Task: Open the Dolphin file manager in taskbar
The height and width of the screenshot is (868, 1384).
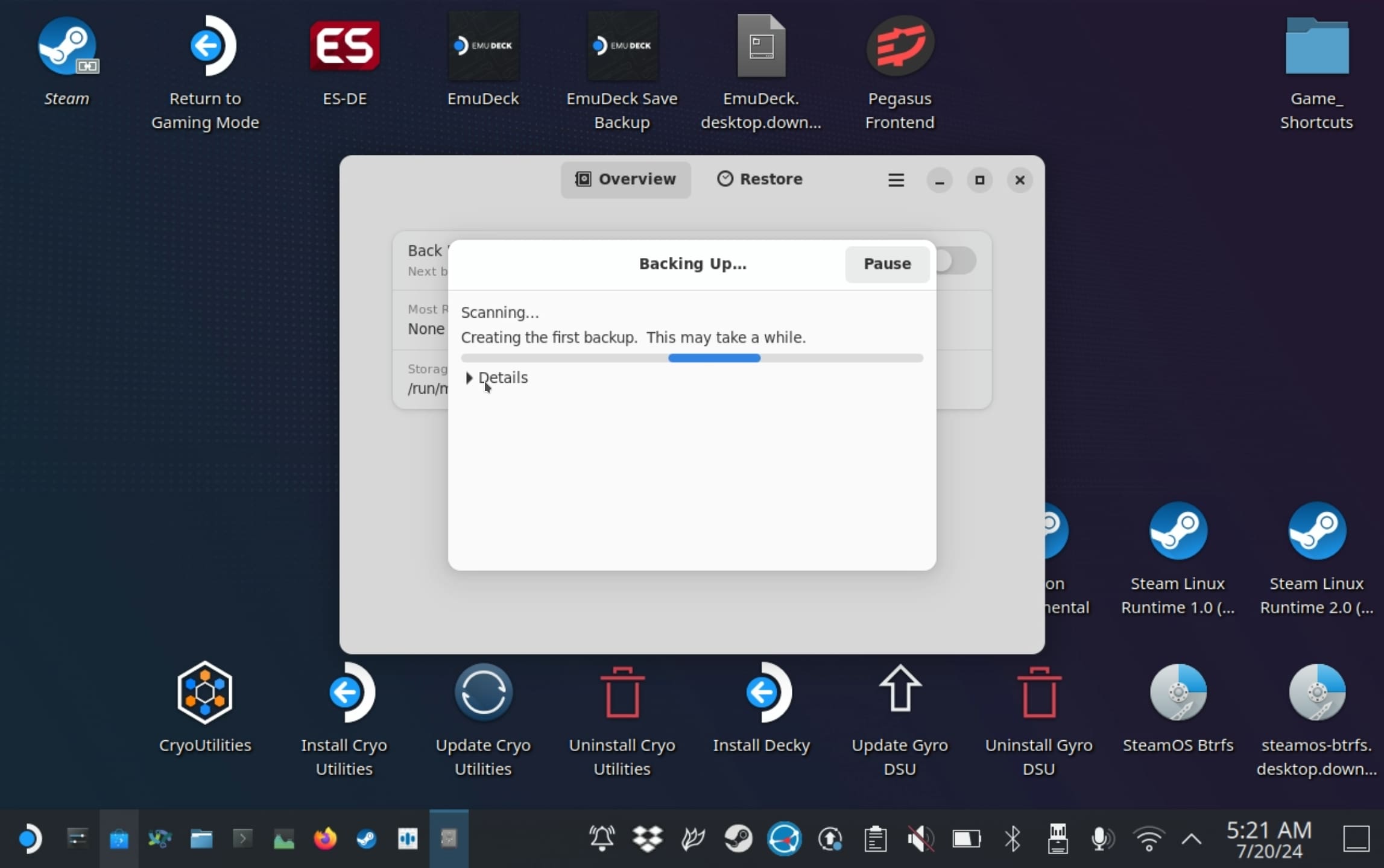Action: tap(201, 838)
